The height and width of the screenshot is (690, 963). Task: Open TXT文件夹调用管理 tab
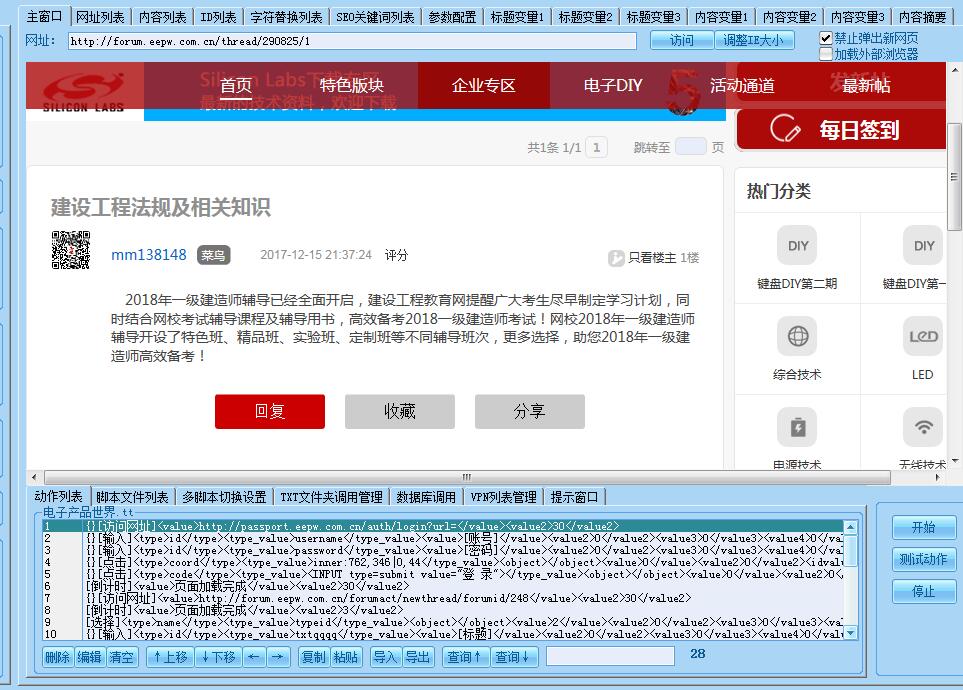pyautogui.click(x=332, y=497)
